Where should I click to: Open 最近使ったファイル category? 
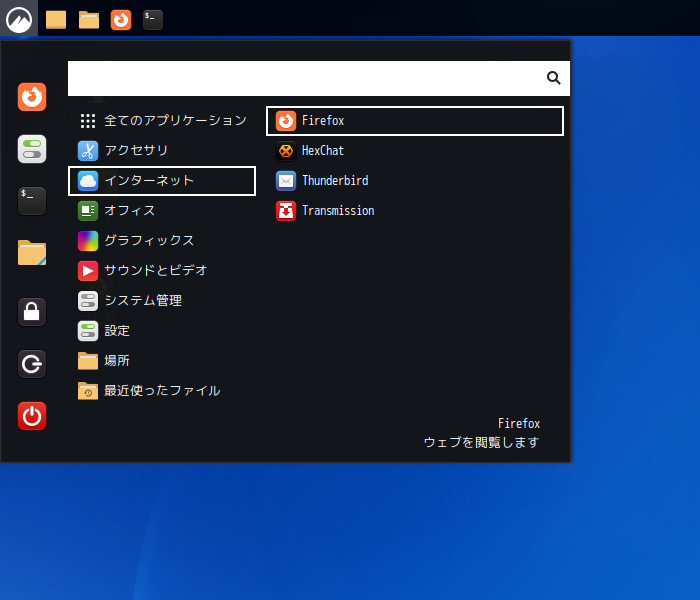pos(162,391)
